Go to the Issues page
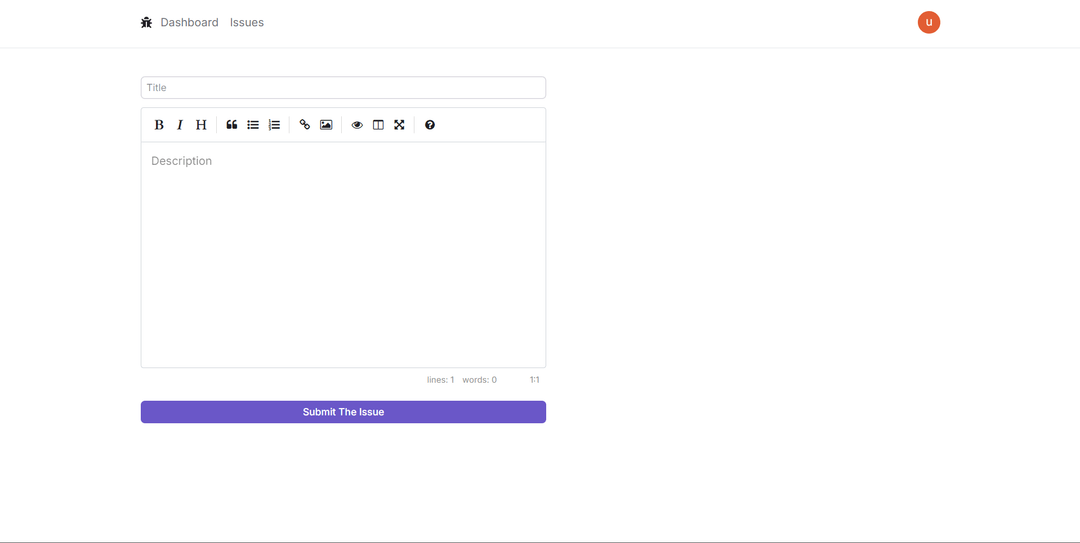 pyautogui.click(x=247, y=23)
